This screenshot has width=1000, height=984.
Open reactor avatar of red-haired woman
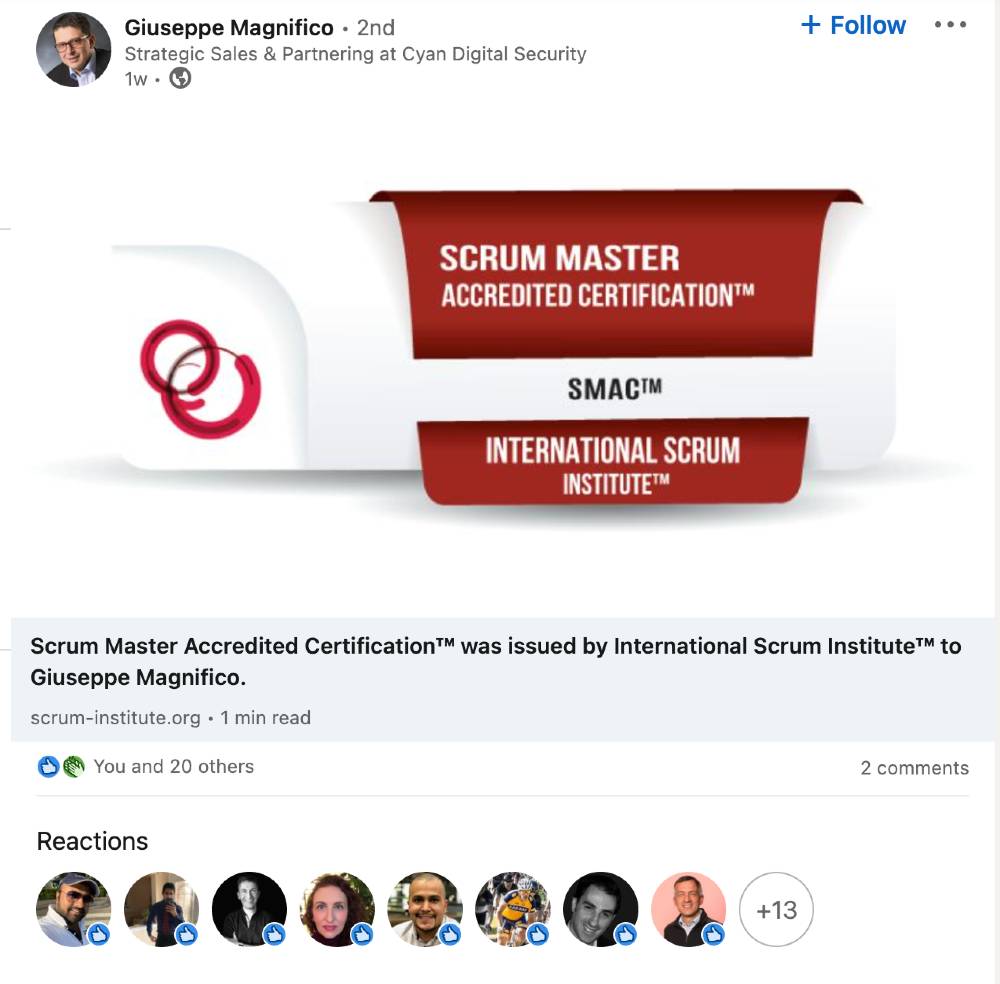pos(337,909)
